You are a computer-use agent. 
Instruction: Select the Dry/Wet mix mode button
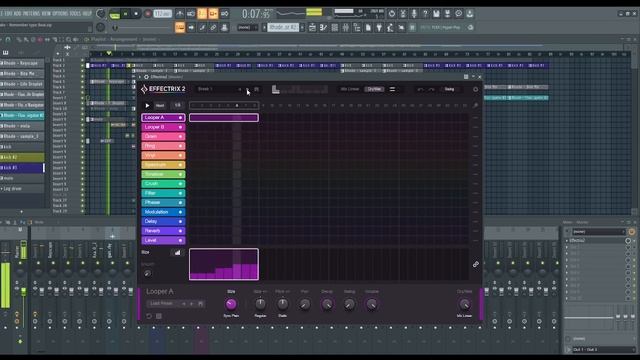[374, 89]
